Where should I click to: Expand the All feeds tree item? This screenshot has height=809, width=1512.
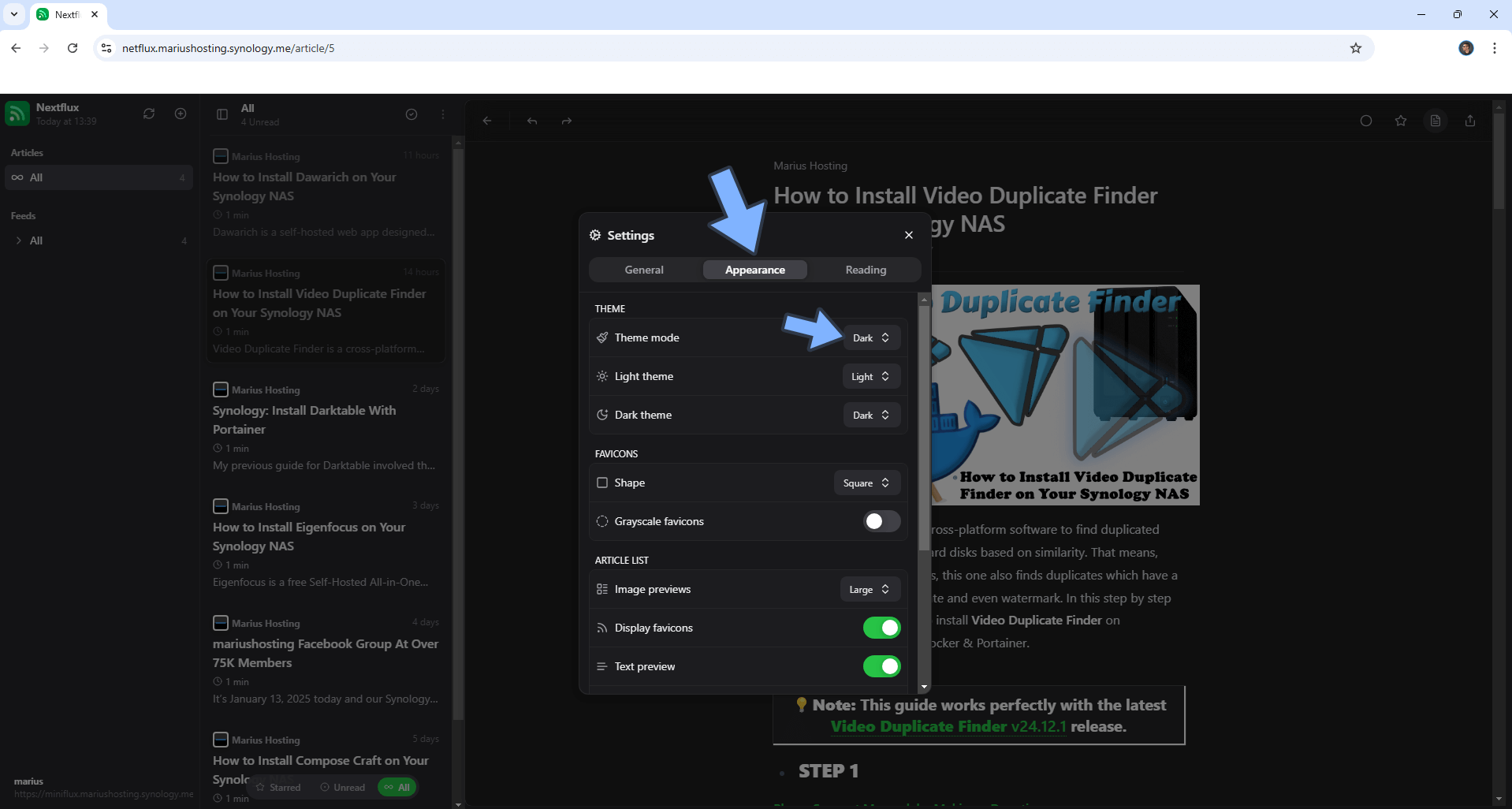pos(19,240)
